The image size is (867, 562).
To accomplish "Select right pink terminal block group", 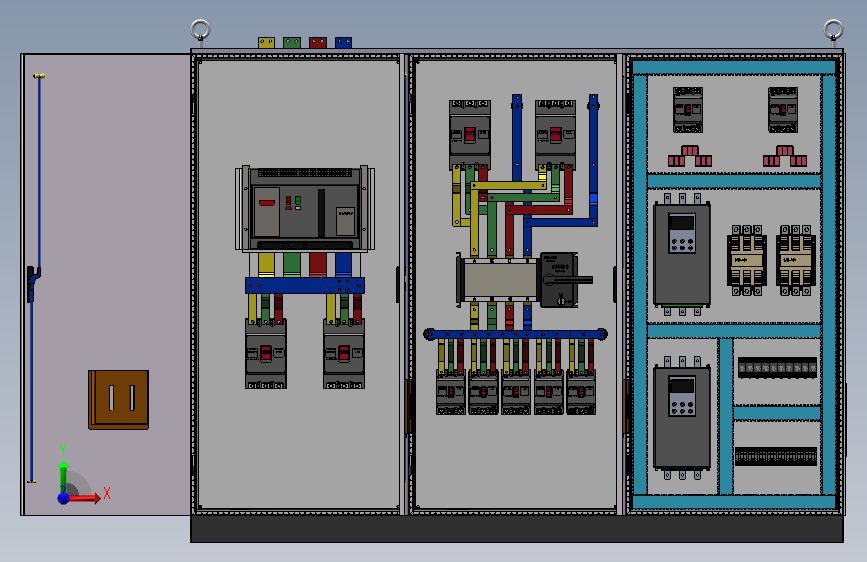I will pos(785,156).
